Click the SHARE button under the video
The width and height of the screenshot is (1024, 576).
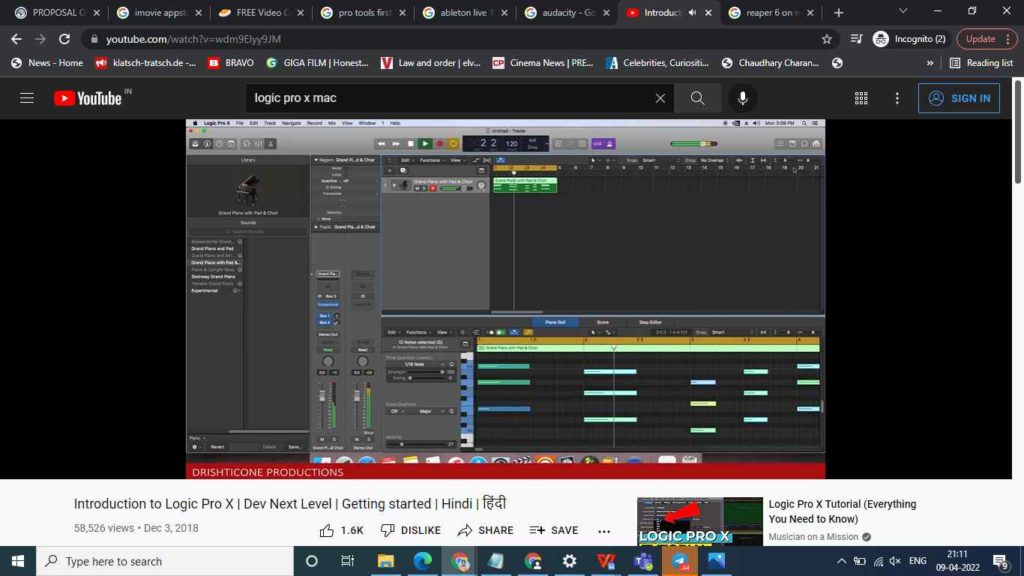[x=485, y=530]
